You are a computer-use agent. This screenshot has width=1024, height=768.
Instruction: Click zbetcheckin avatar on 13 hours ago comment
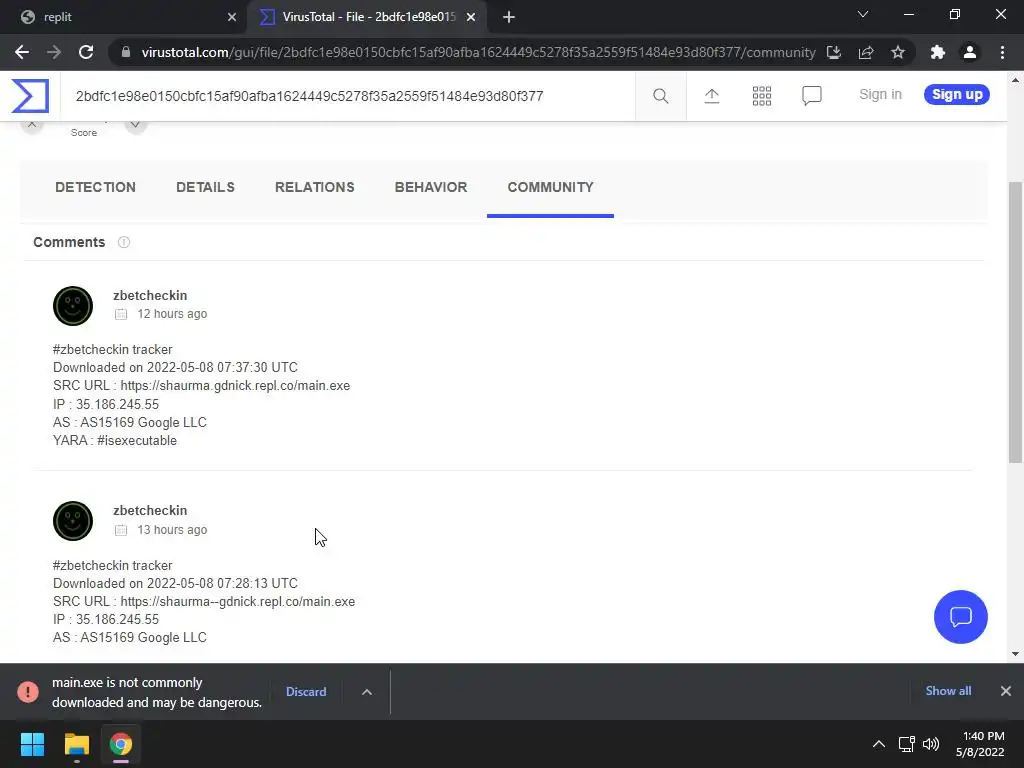tap(72, 521)
